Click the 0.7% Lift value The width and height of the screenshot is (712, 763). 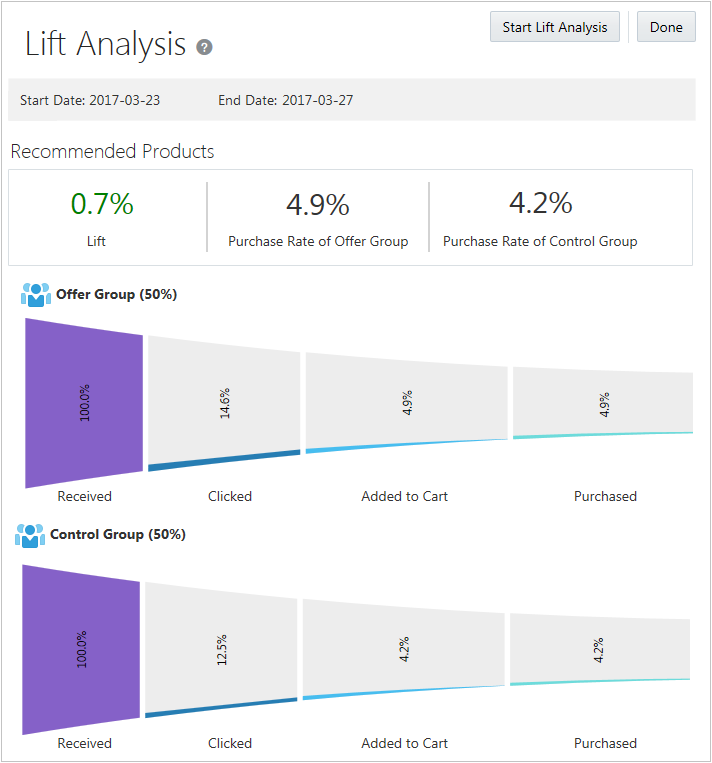[102, 204]
